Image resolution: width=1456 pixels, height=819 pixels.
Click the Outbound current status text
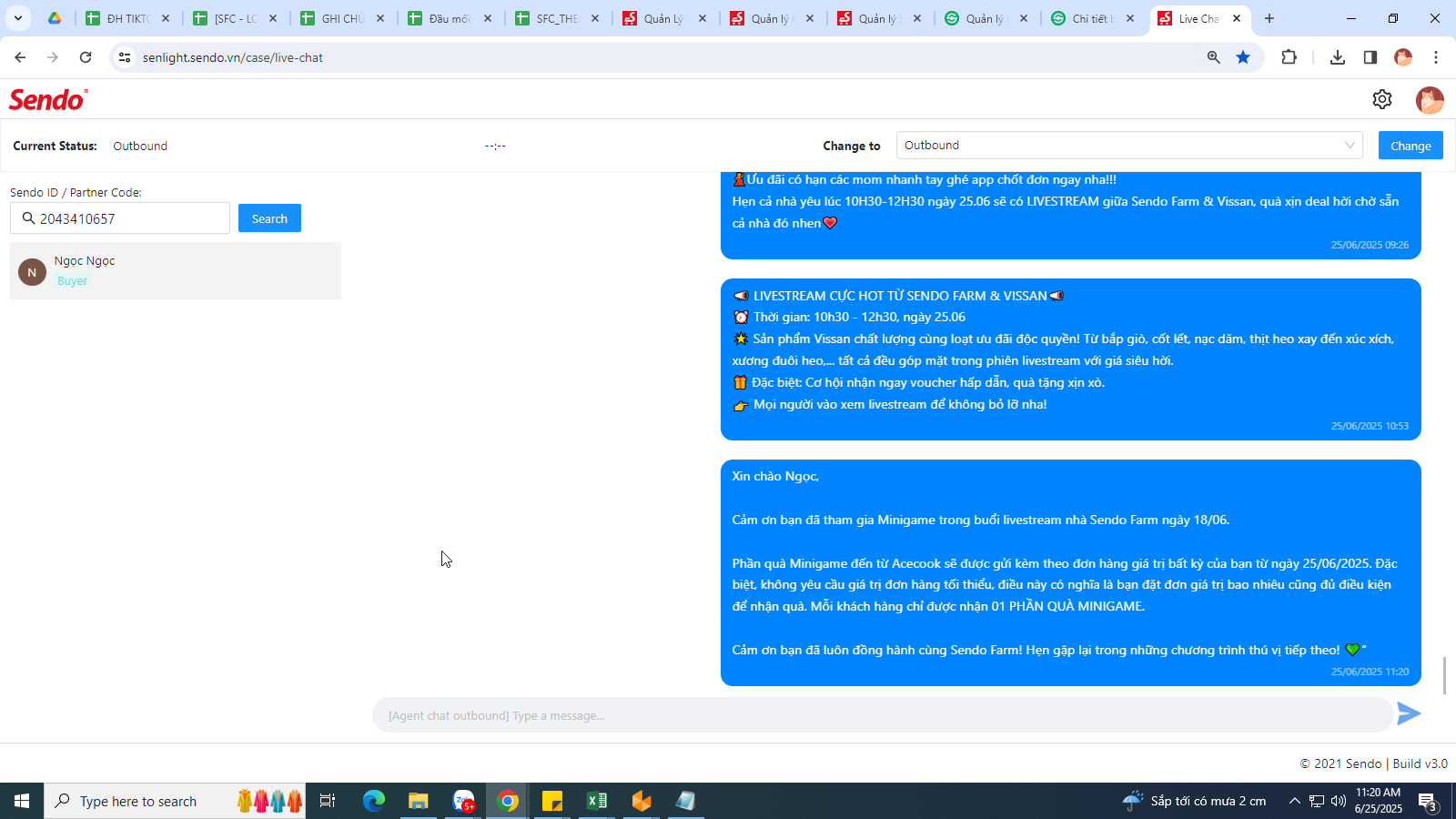click(x=140, y=146)
